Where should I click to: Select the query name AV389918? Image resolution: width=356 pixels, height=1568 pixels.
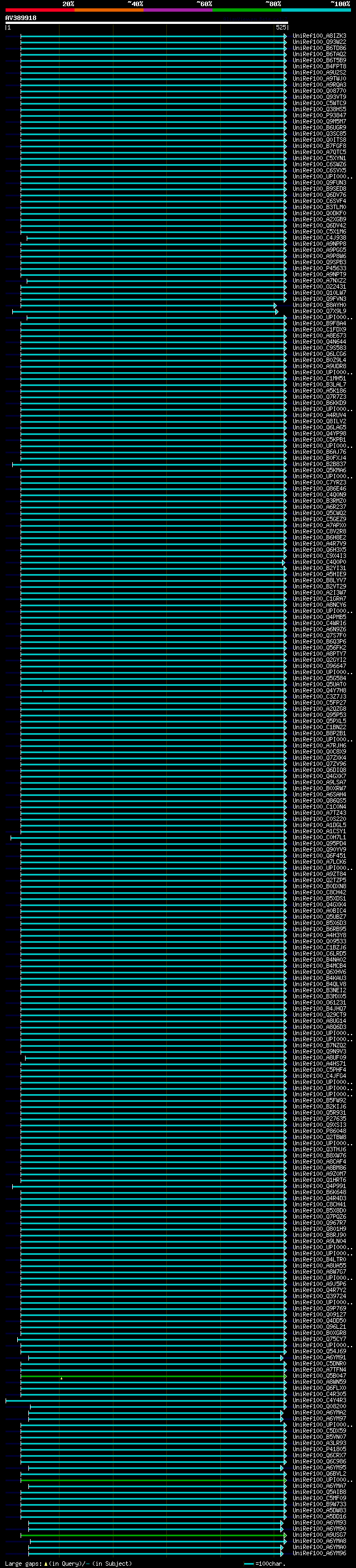pos(21,18)
